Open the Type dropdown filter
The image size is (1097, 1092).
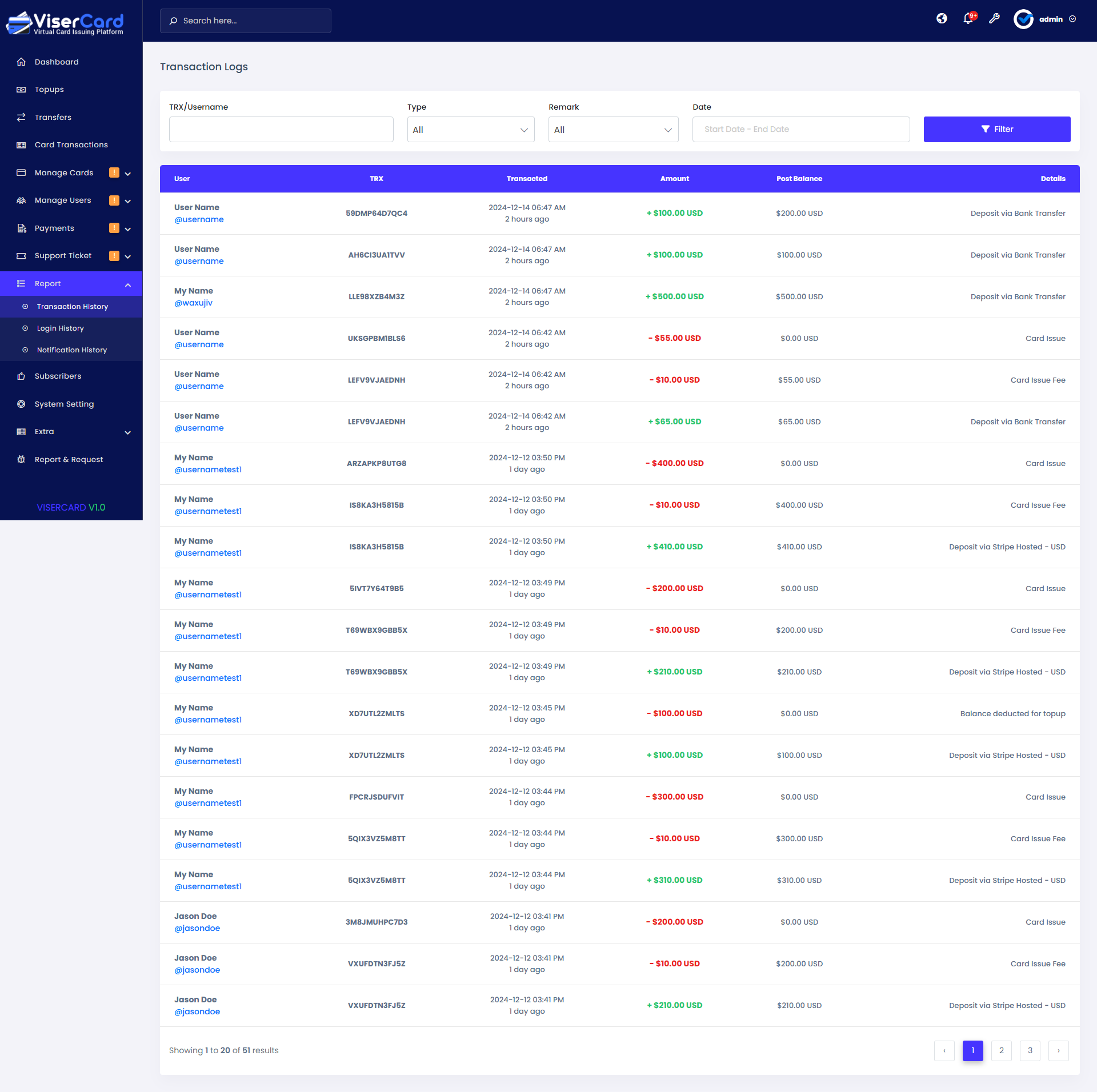[x=470, y=130]
